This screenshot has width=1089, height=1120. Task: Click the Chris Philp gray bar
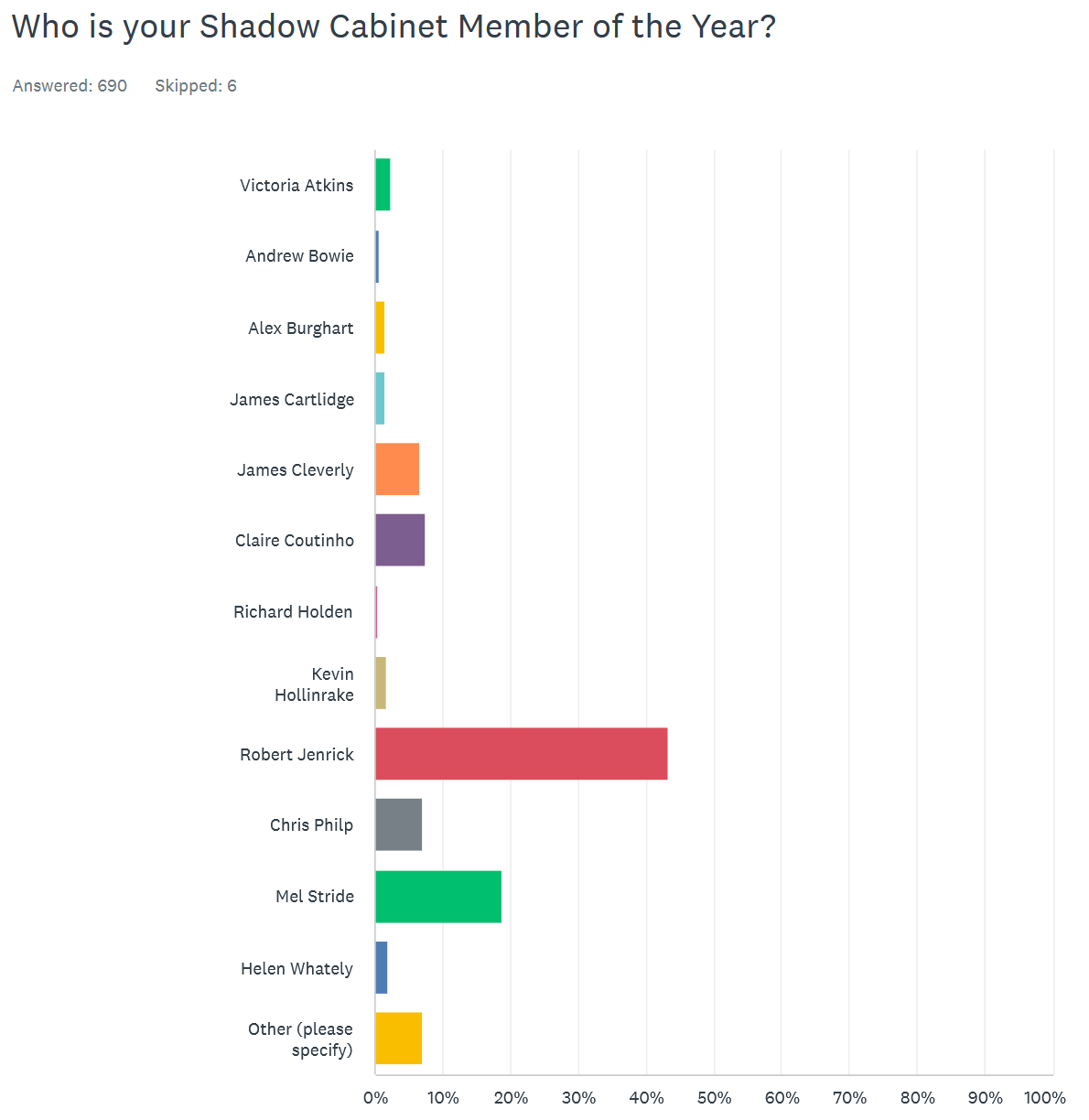(x=398, y=824)
